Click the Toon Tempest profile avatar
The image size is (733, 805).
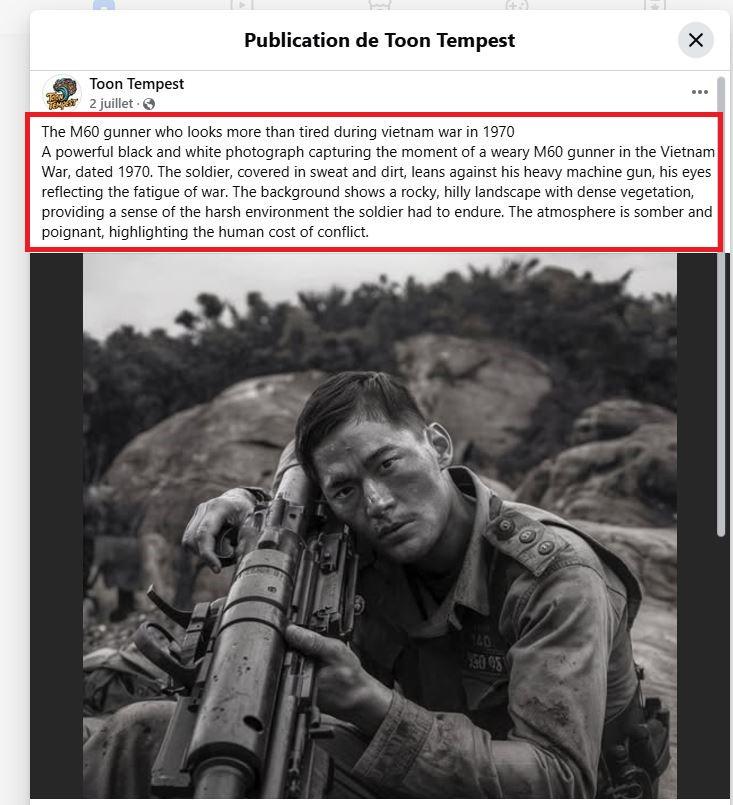click(62, 93)
